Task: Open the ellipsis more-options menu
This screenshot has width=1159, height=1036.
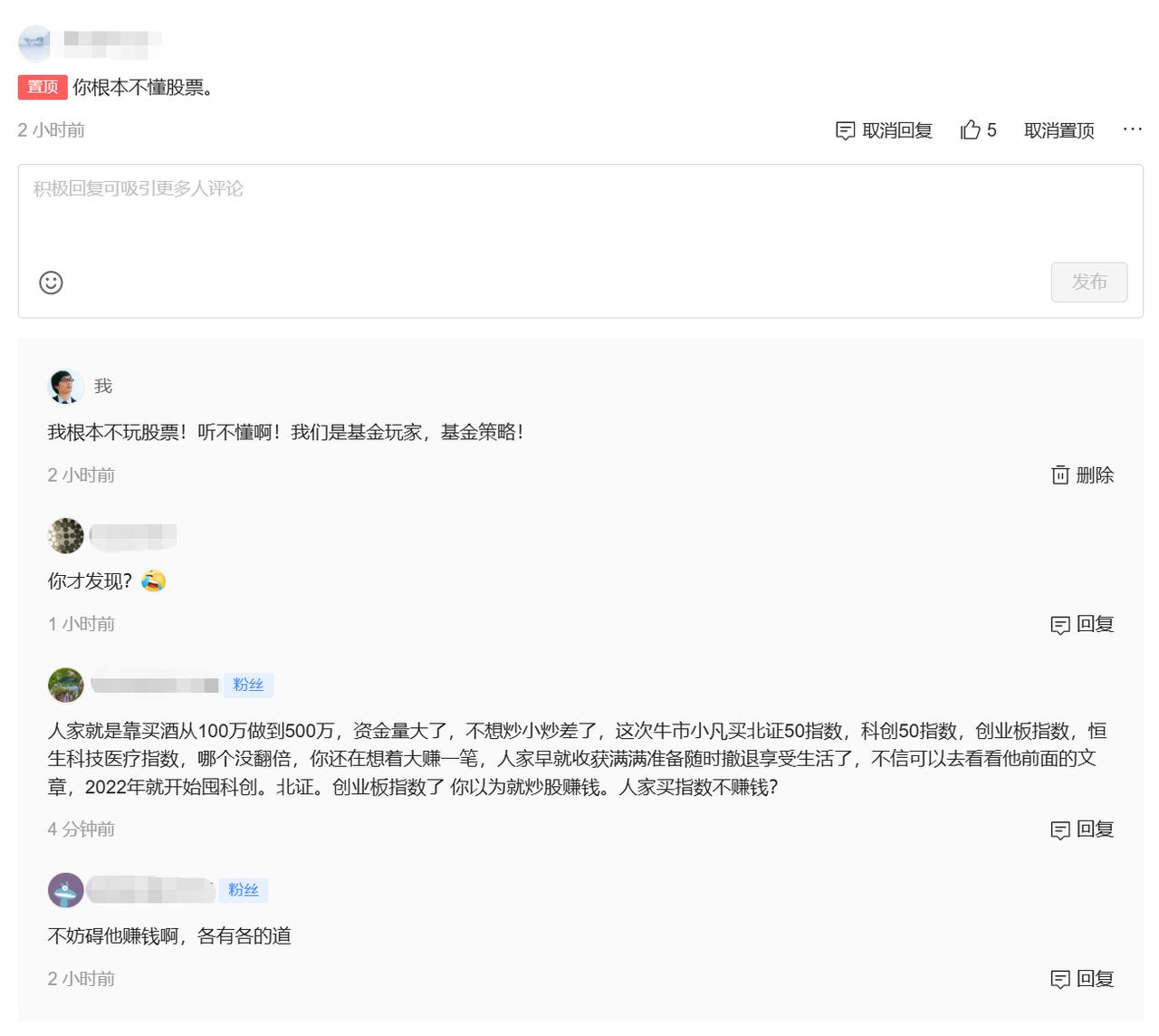Action: point(1133,129)
